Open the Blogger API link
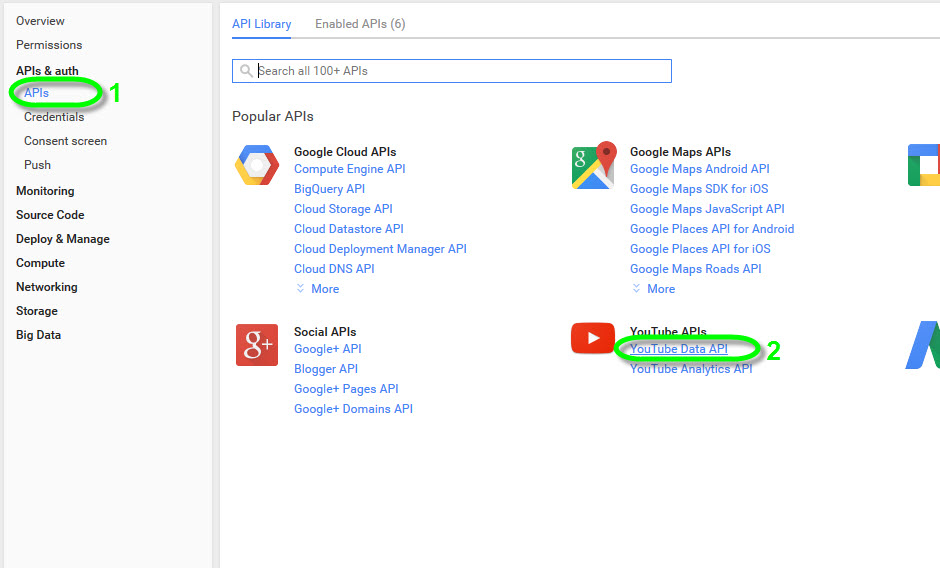Viewport: 940px width, 568px height. pyautogui.click(x=326, y=369)
